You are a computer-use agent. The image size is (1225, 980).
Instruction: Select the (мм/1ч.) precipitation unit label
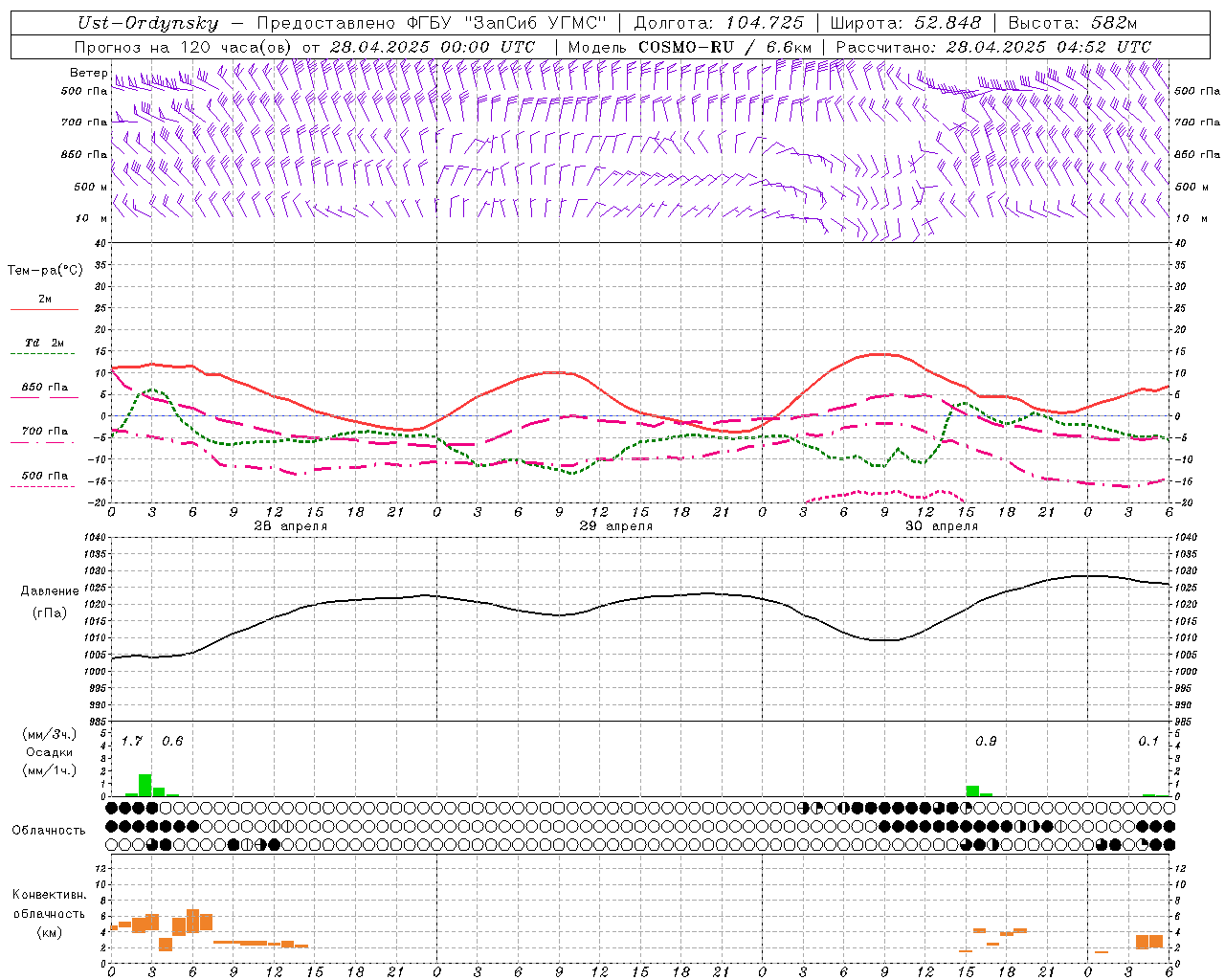[x=50, y=770]
